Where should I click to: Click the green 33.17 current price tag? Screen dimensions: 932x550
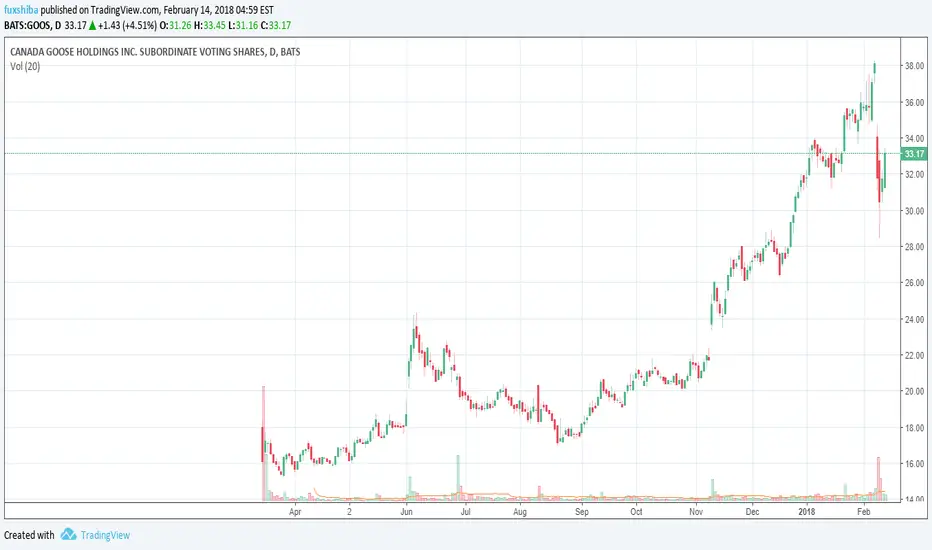click(914, 154)
